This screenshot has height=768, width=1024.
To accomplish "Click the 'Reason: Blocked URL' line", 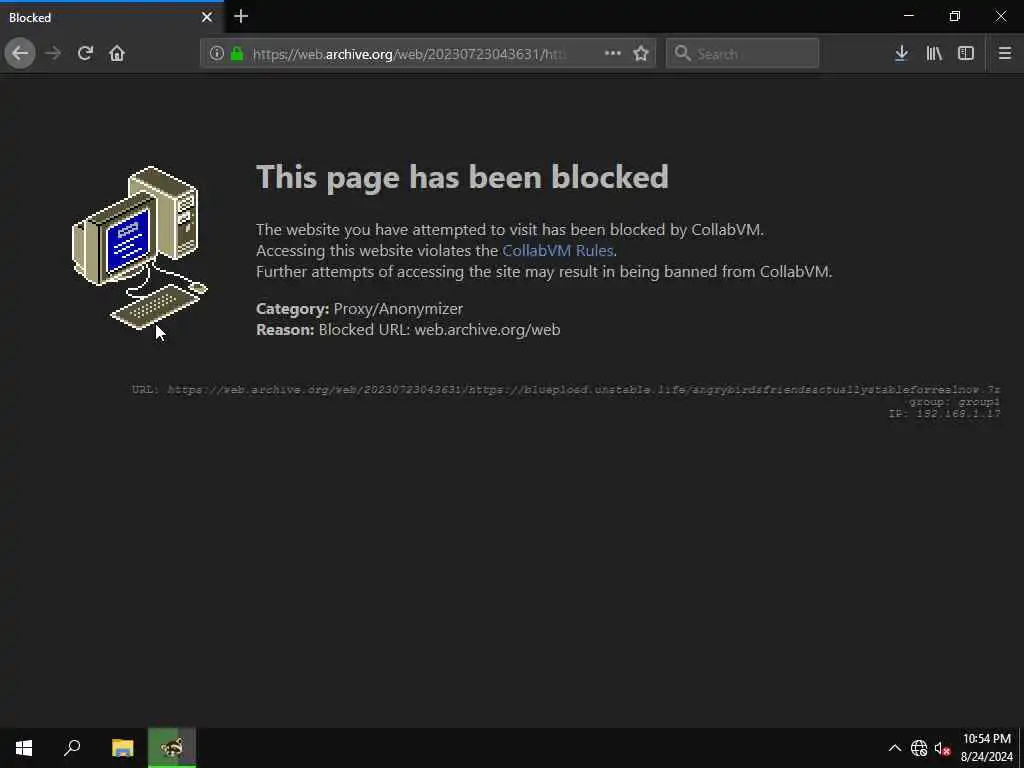I will tap(408, 329).
